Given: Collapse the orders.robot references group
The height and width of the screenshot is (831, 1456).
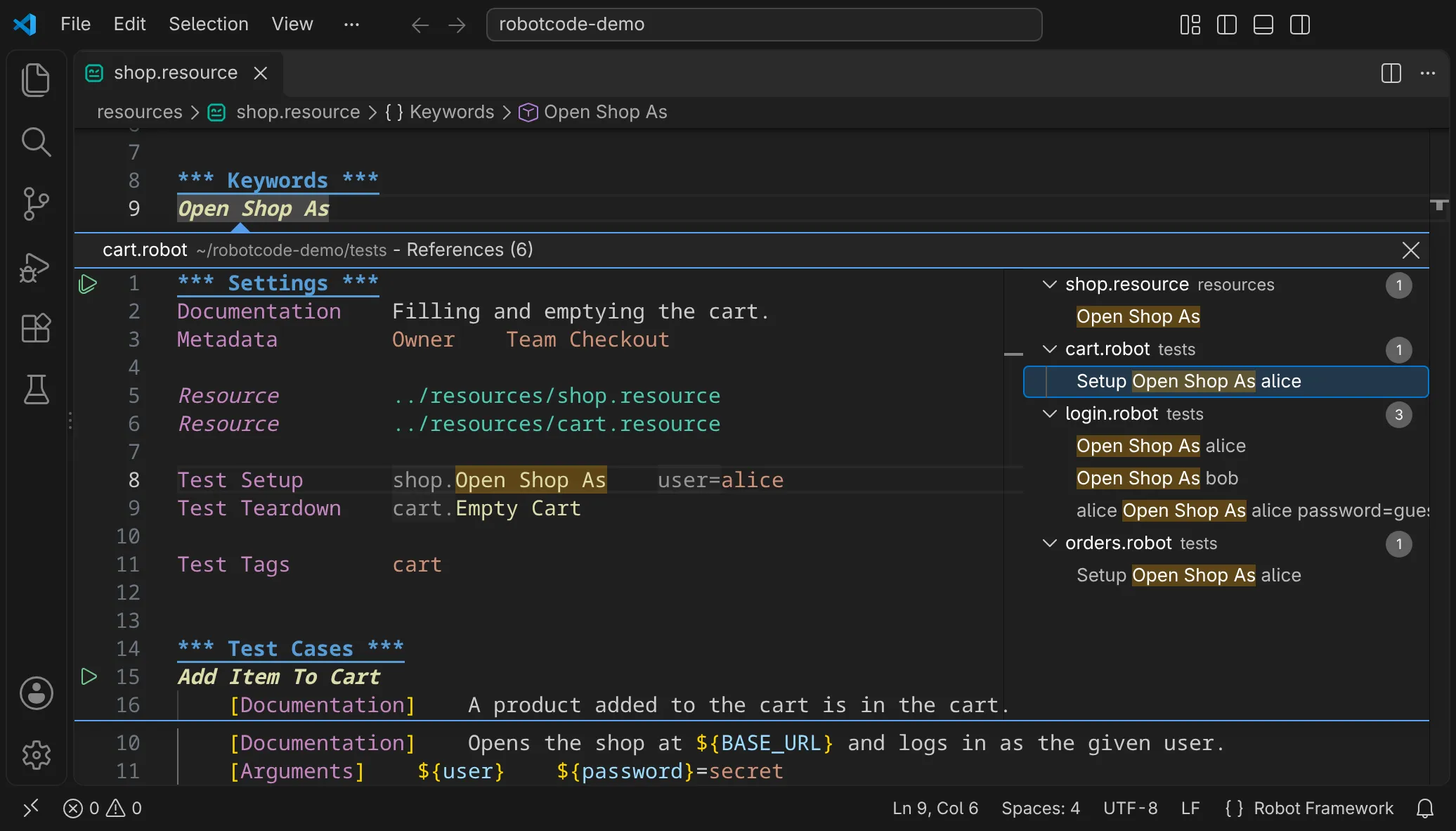Looking at the screenshot, I should tap(1049, 543).
